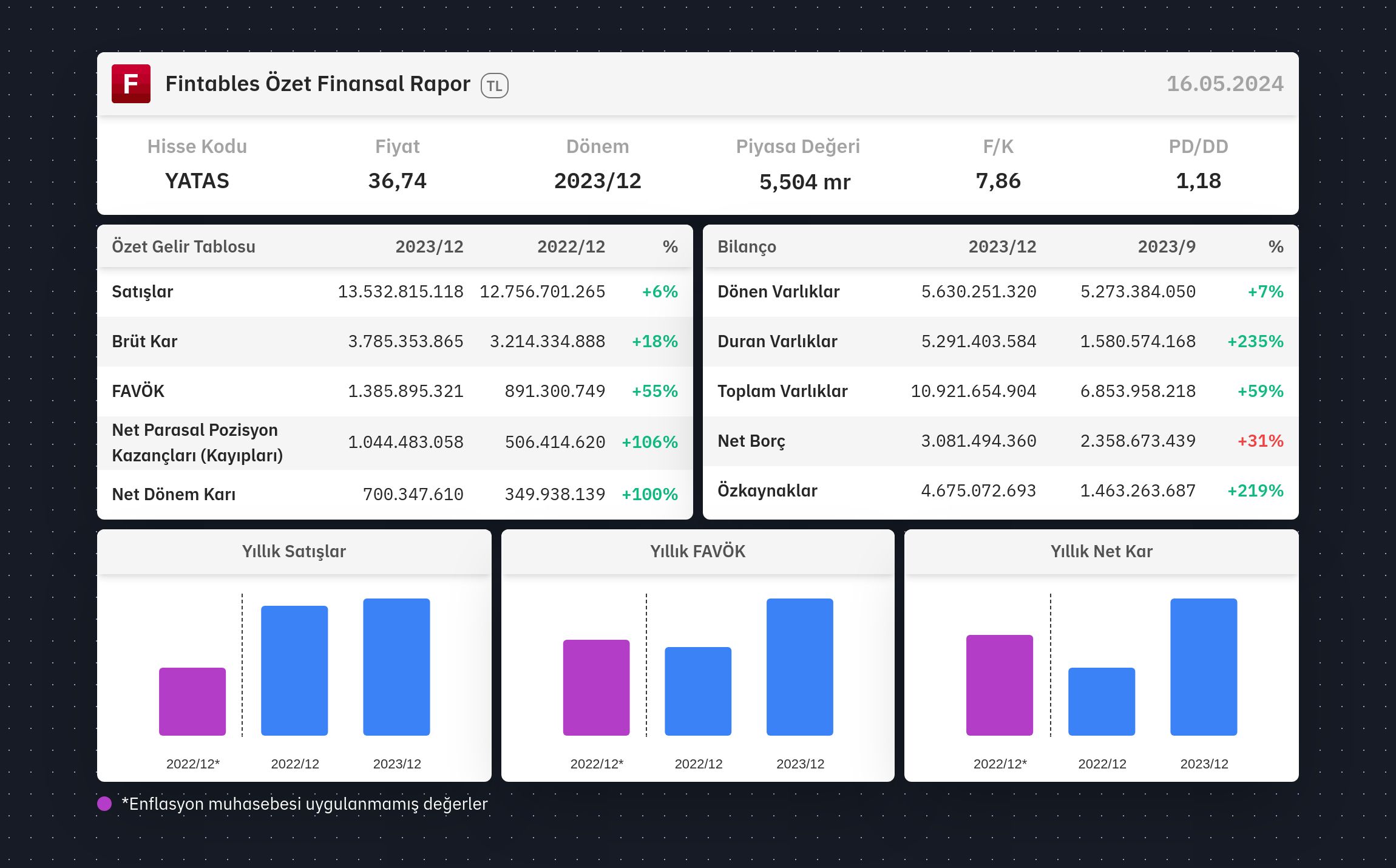This screenshot has width=1396, height=868.
Task: Click the +100% net profit change
Action: 649,494
